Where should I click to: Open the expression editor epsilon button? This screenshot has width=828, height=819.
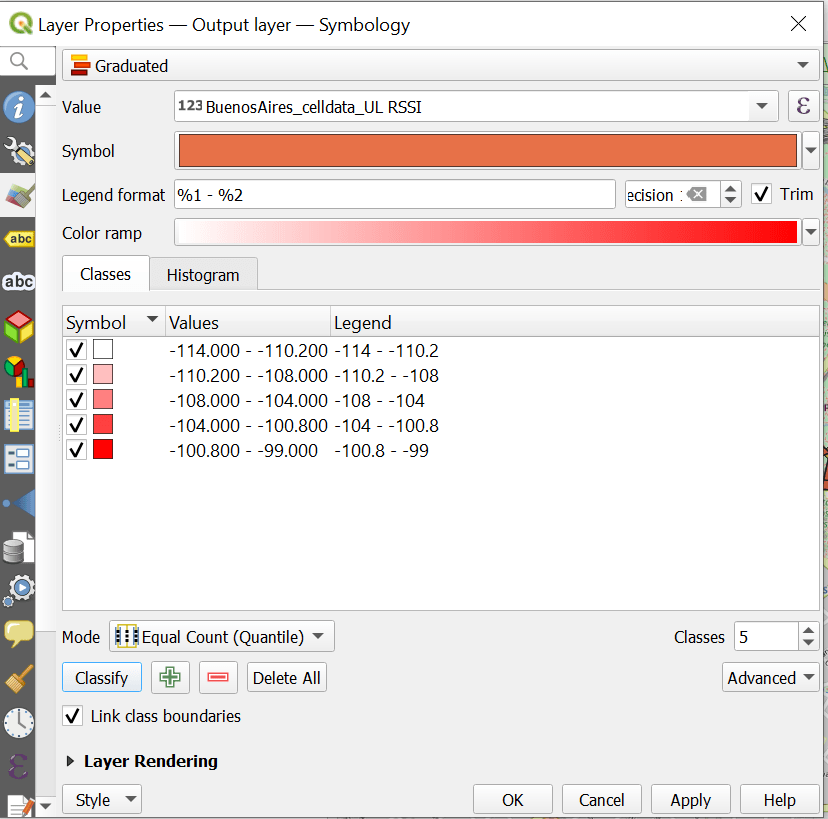(x=803, y=106)
